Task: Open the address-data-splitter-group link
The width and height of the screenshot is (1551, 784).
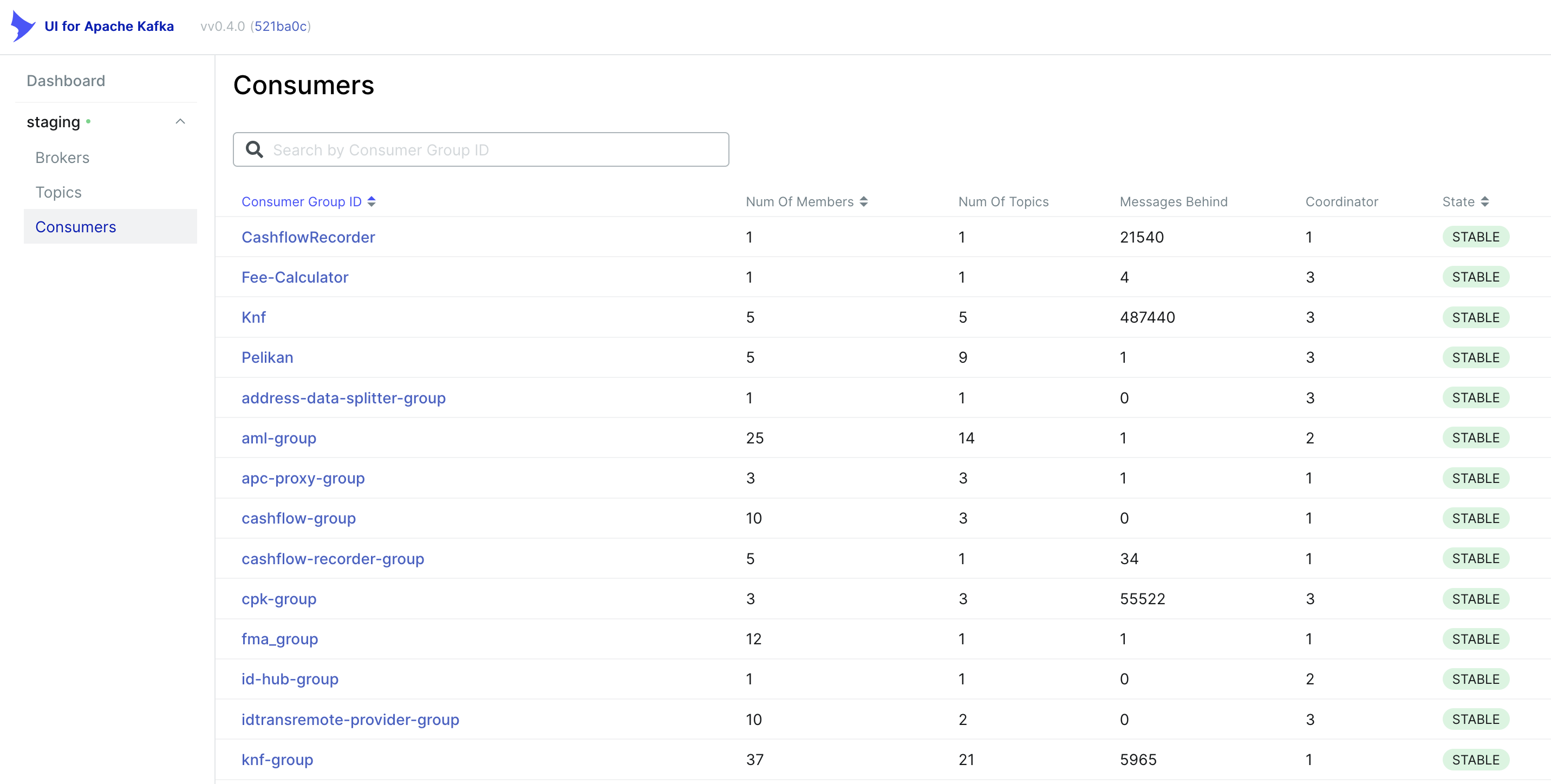Action: tap(343, 398)
